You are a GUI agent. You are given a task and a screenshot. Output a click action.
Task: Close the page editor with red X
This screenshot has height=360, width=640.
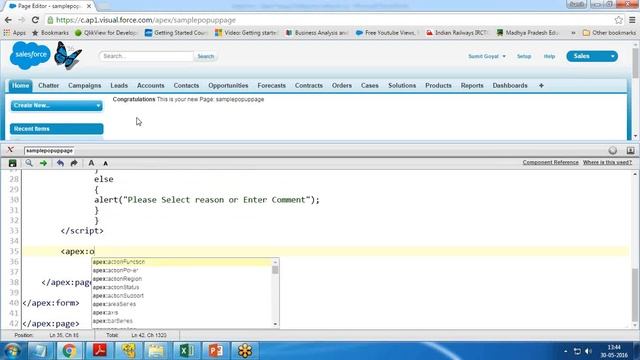[x=10, y=150]
